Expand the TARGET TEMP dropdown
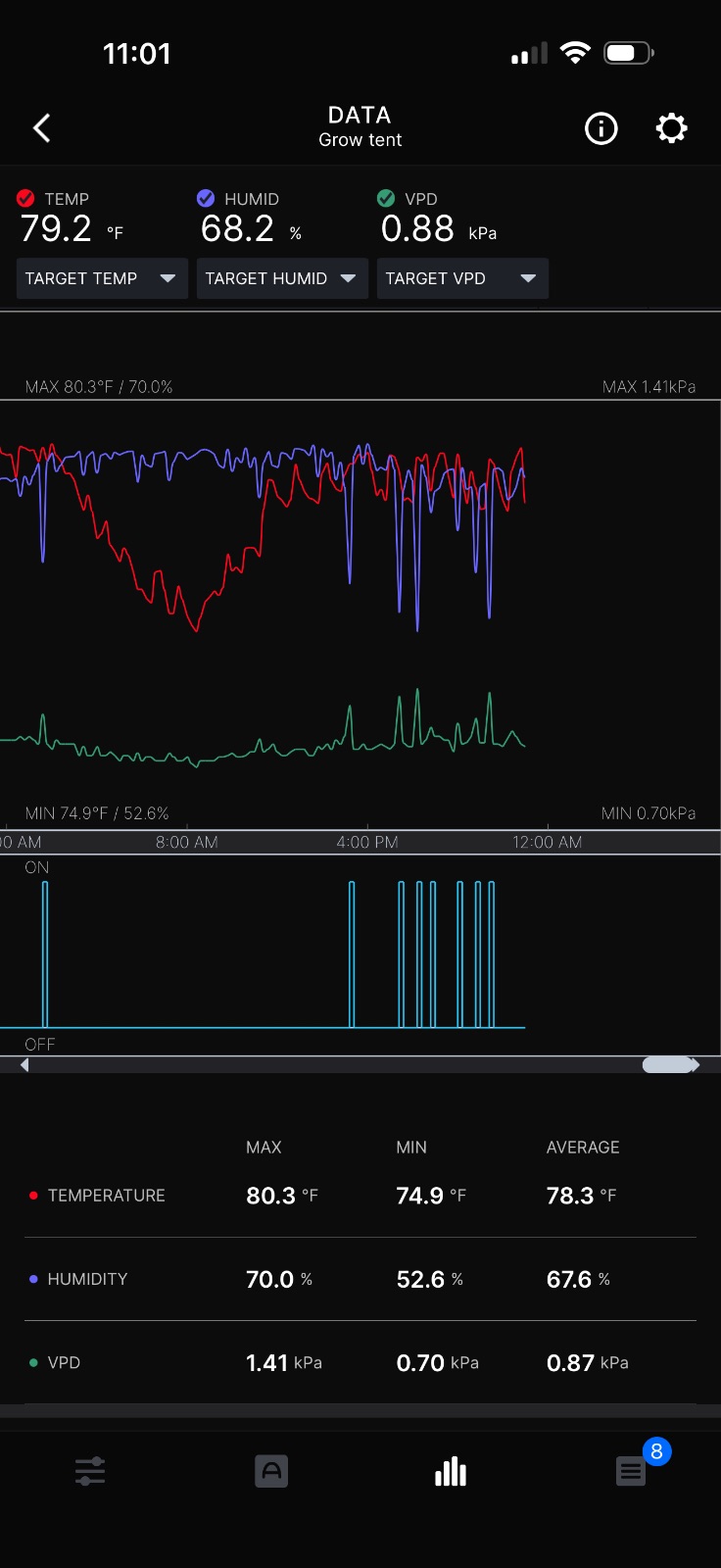 pos(102,278)
